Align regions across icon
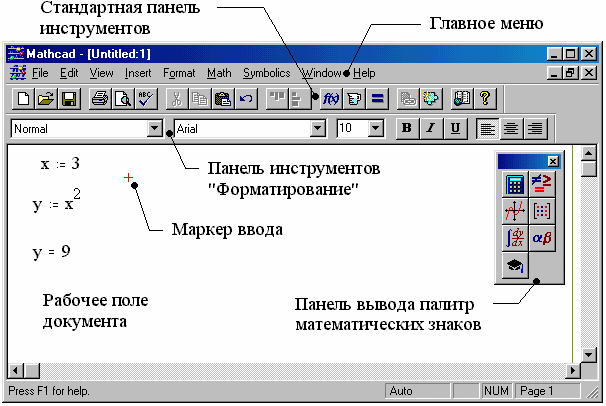The image size is (606, 406). pos(277,99)
